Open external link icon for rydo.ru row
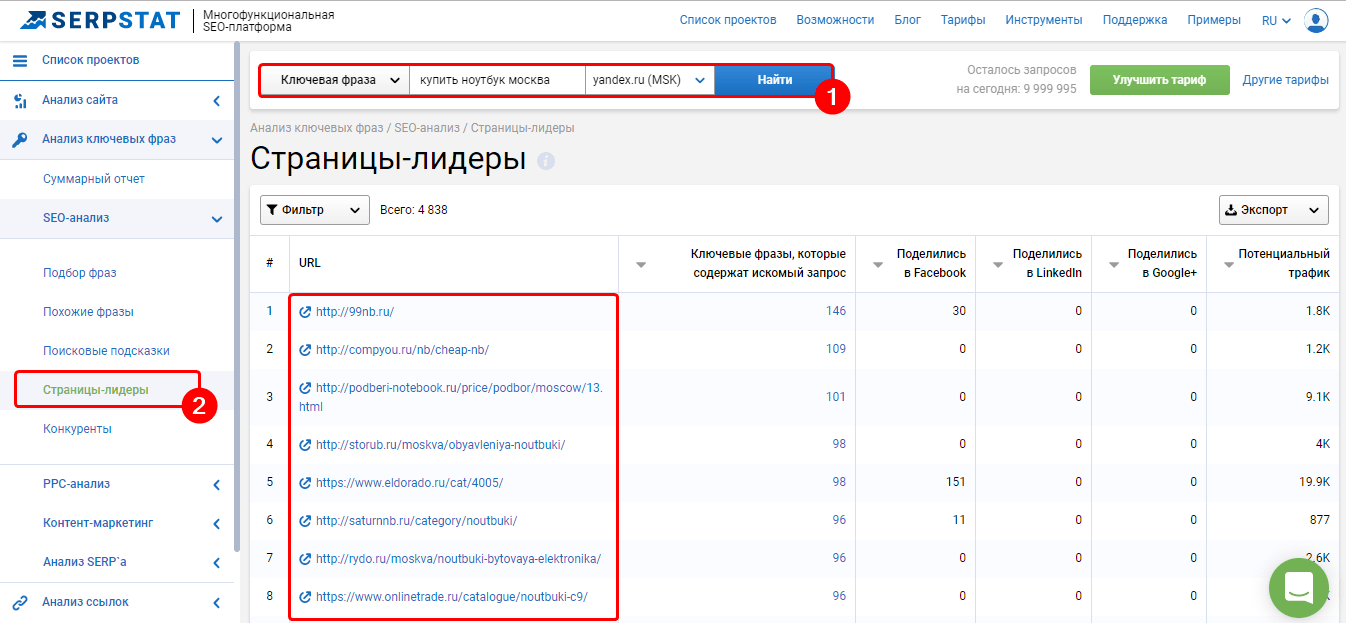The height and width of the screenshot is (623, 1346). pos(306,559)
